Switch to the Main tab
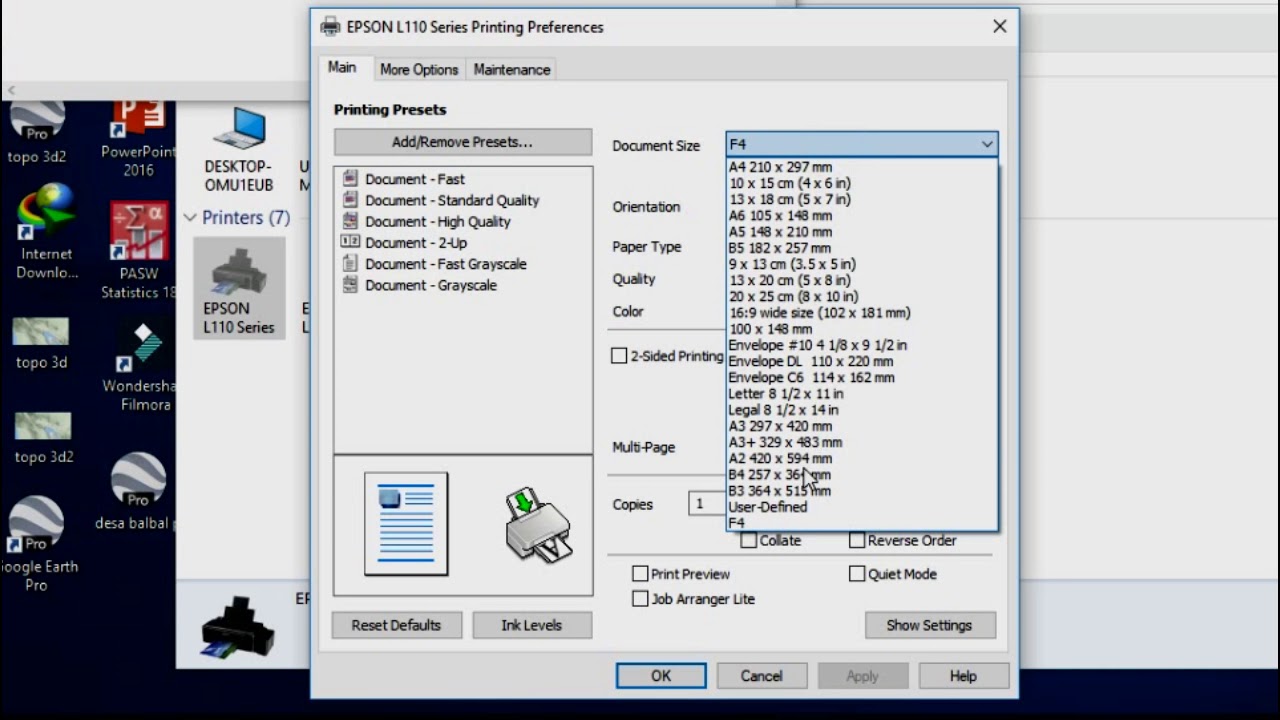The height and width of the screenshot is (720, 1280). 342,67
